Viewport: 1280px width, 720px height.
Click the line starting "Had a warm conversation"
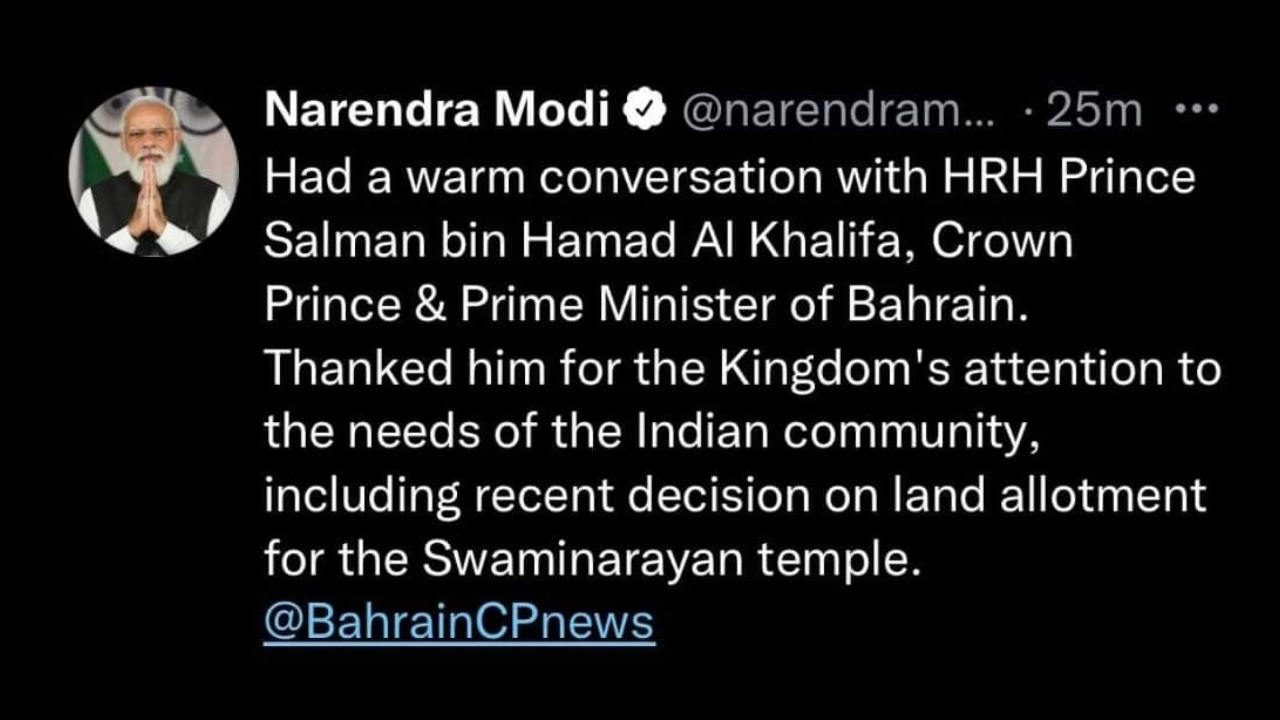pos(729,177)
